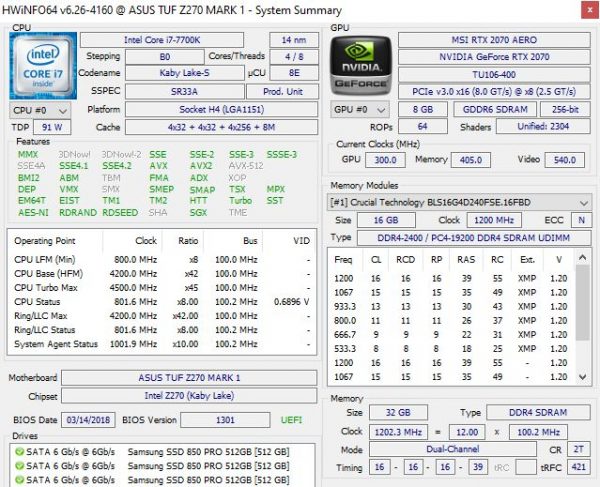Click the total memory 32 GB field
This screenshot has width=600, height=487.
[x=398, y=412]
